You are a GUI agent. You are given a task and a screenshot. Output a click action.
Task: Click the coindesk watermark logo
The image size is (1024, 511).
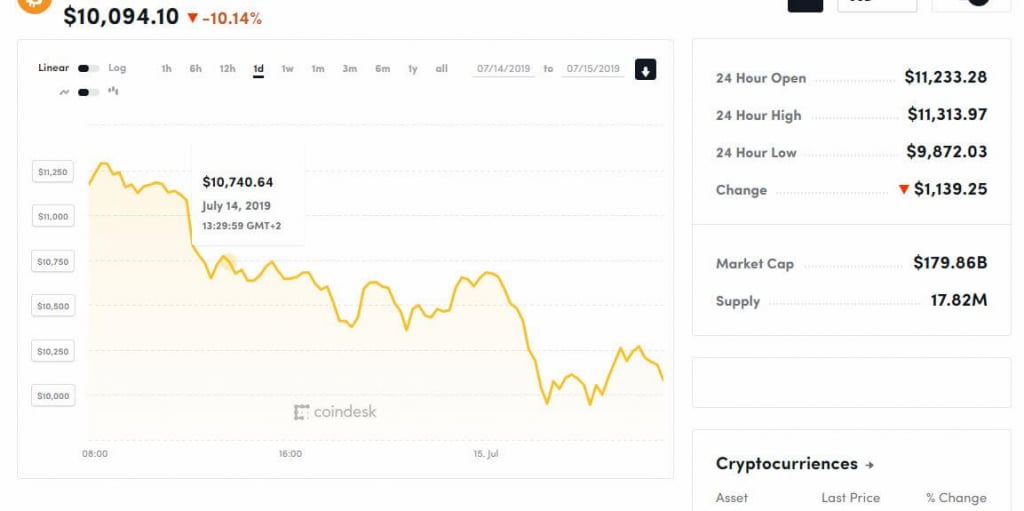point(335,412)
